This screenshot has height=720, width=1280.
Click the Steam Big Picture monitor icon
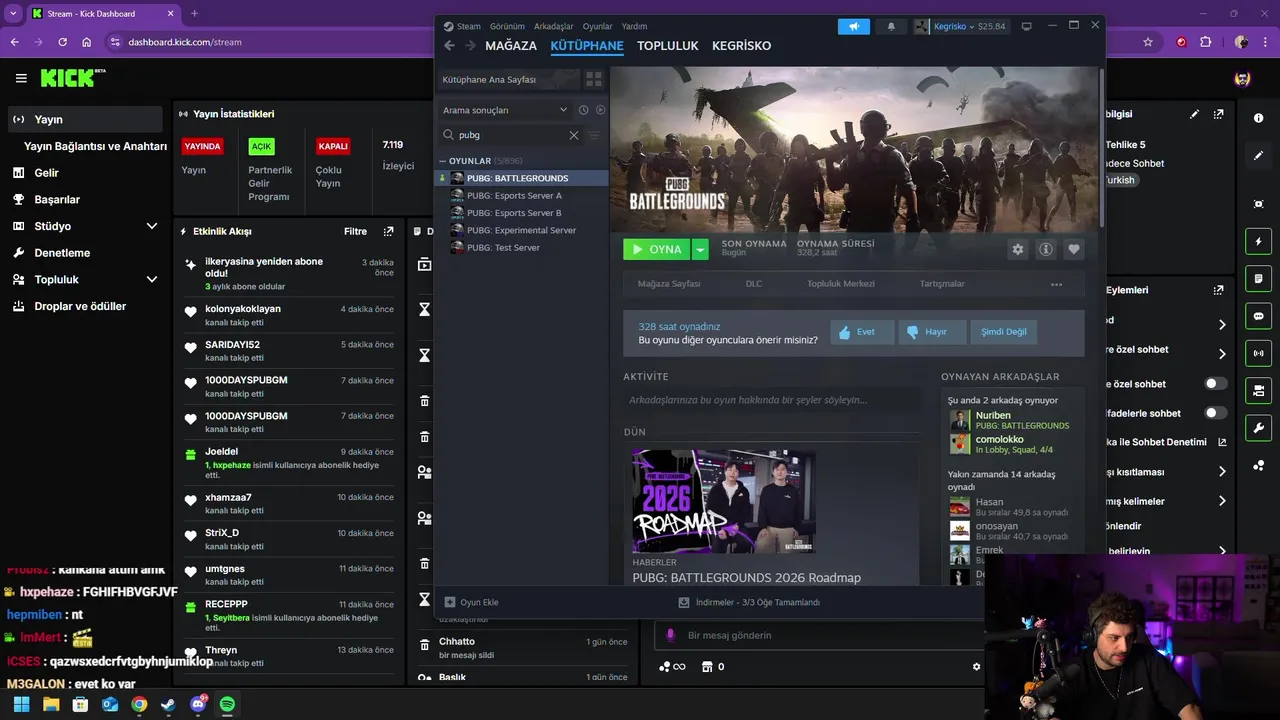[x=1027, y=26]
